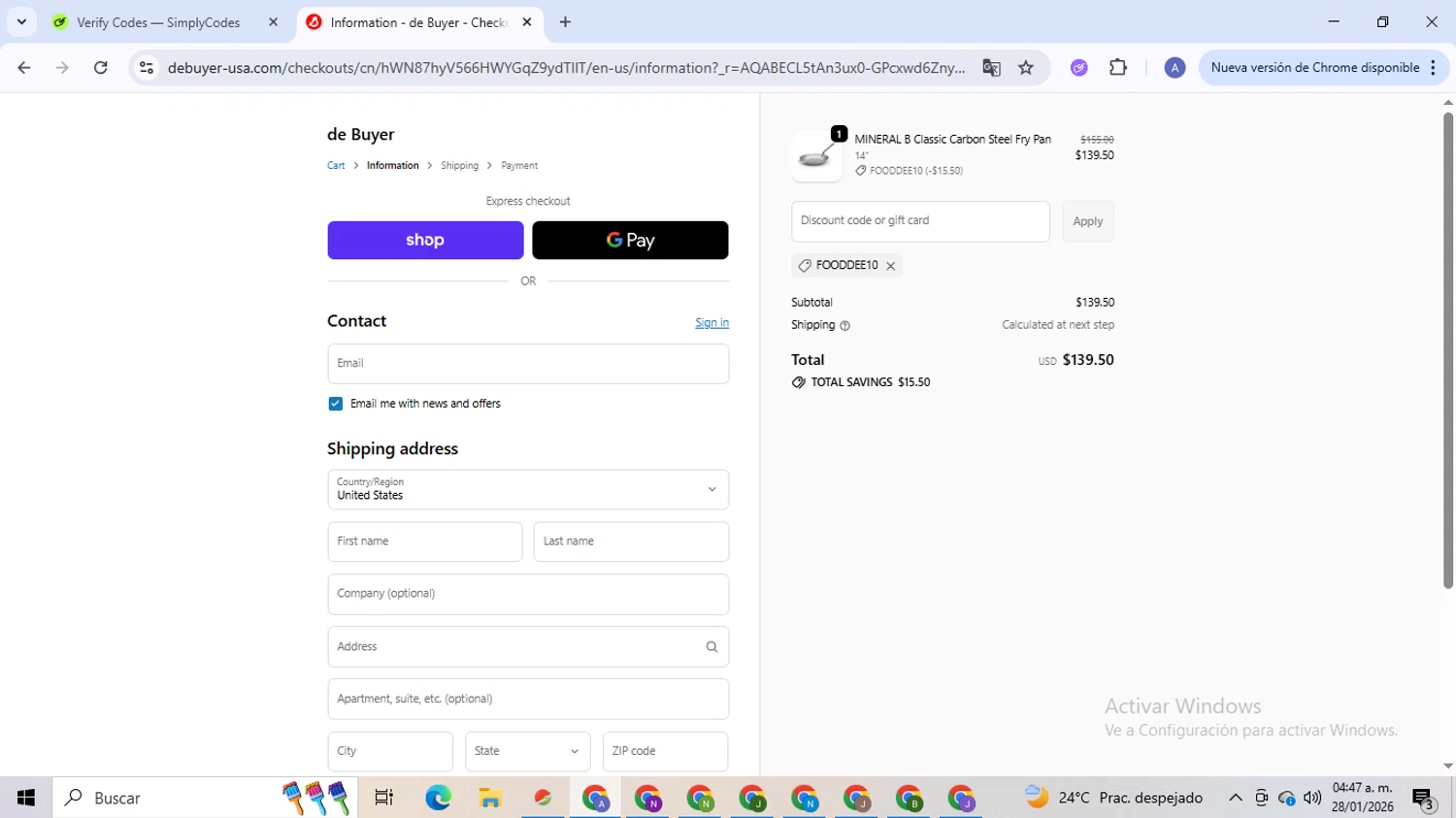
Task: Open File Explorer from taskbar
Action: pyautogui.click(x=490, y=798)
